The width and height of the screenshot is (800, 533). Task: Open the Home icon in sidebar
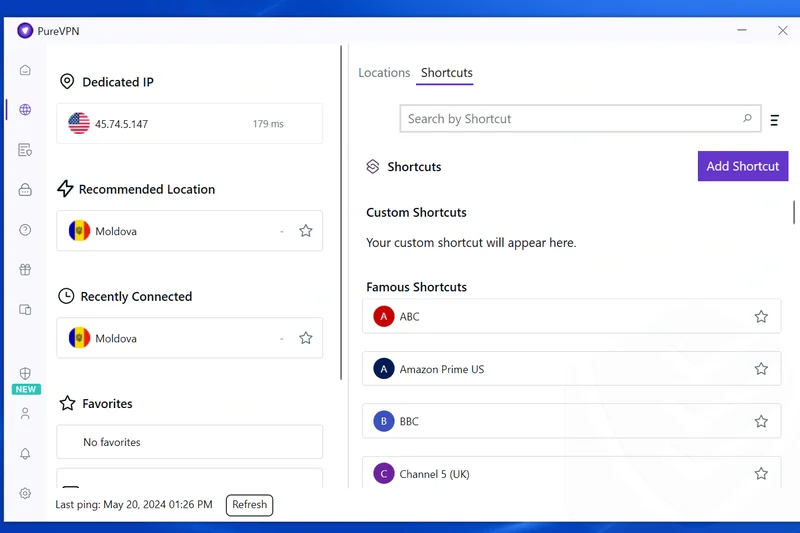click(x=25, y=70)
